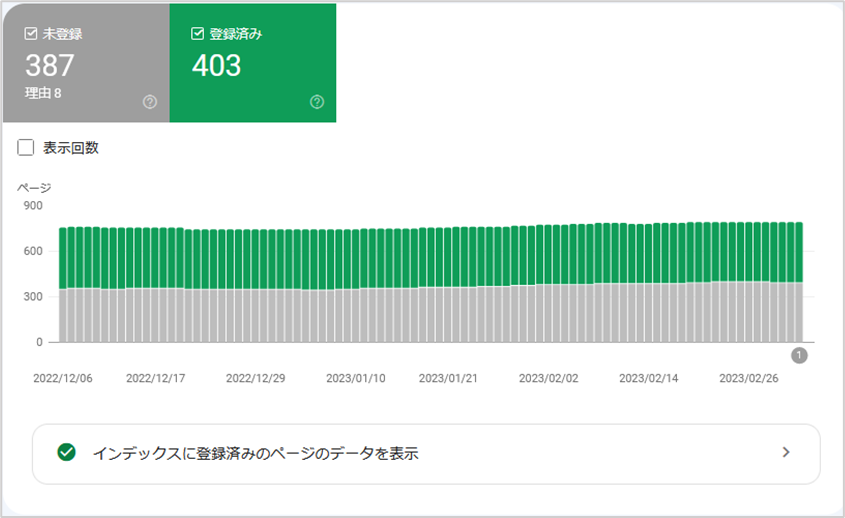Click the 理由 8 text

click(x=43, y=93)
